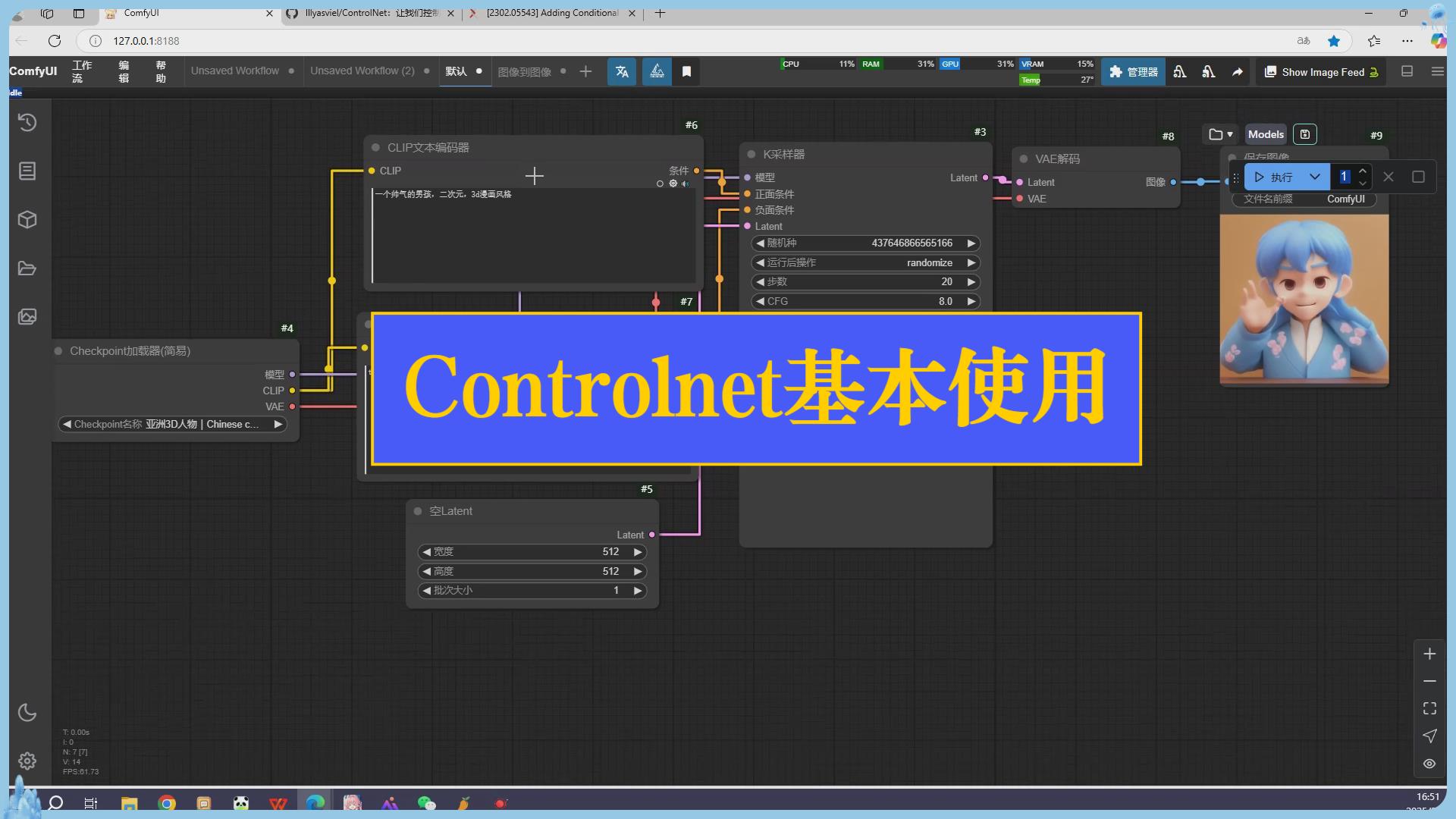Screen dimensions: 1456x819
Task: Open 运行后操作 randomize combo
Action: coord(865,262)
